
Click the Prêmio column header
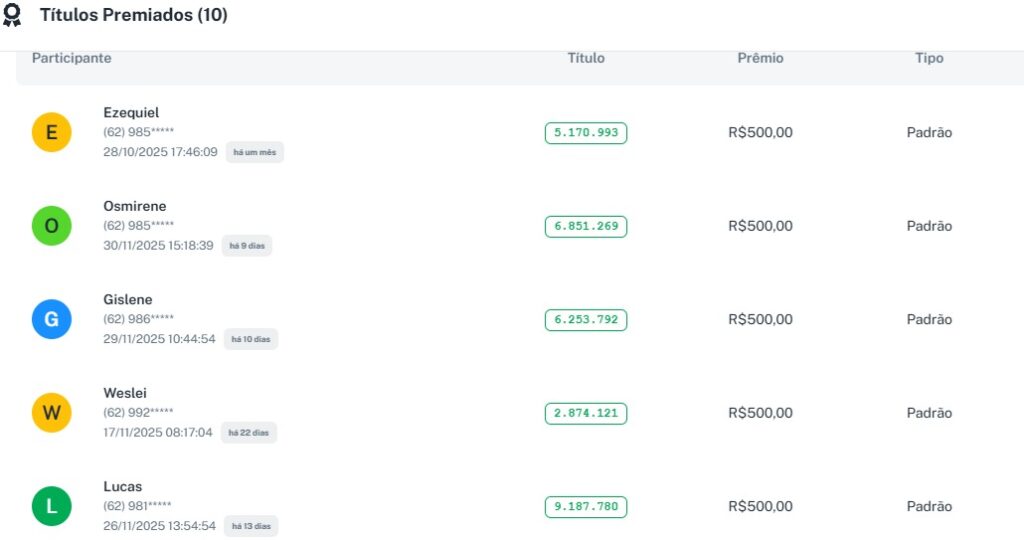[760, 58]
